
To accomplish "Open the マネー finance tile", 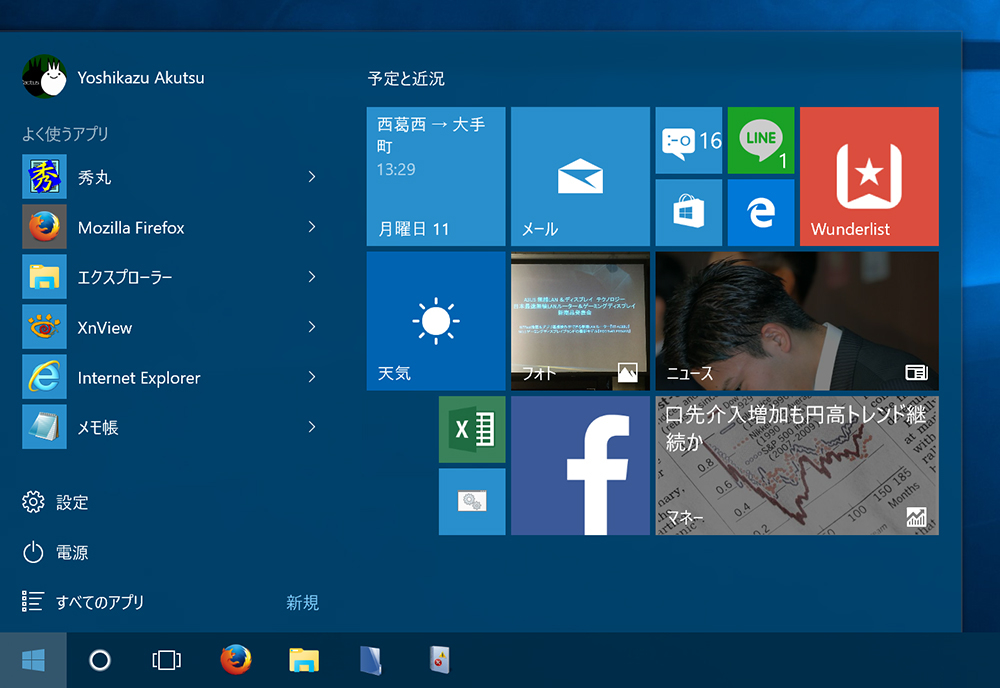I will click(796, 466).
